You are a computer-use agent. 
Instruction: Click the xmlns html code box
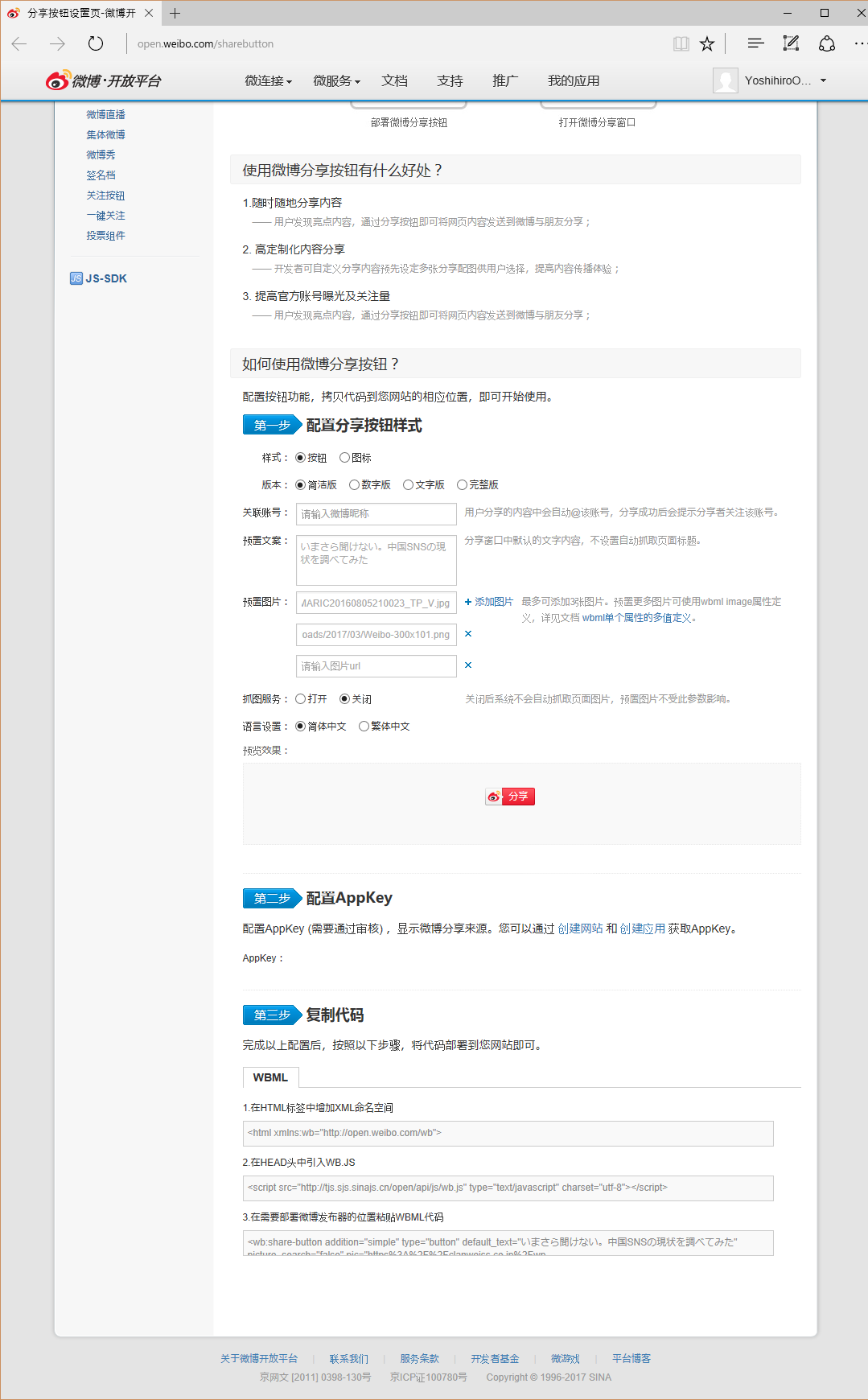pos(508,1133)
